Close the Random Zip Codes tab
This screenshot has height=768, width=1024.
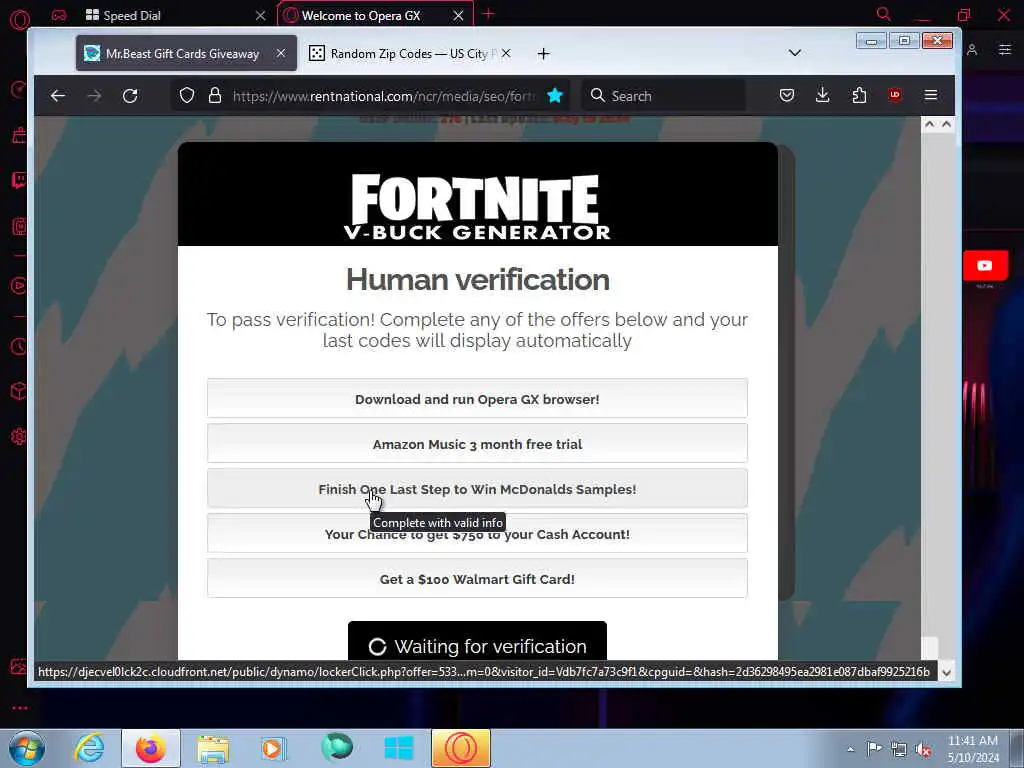pyautogui.click(x=506, y=54)
